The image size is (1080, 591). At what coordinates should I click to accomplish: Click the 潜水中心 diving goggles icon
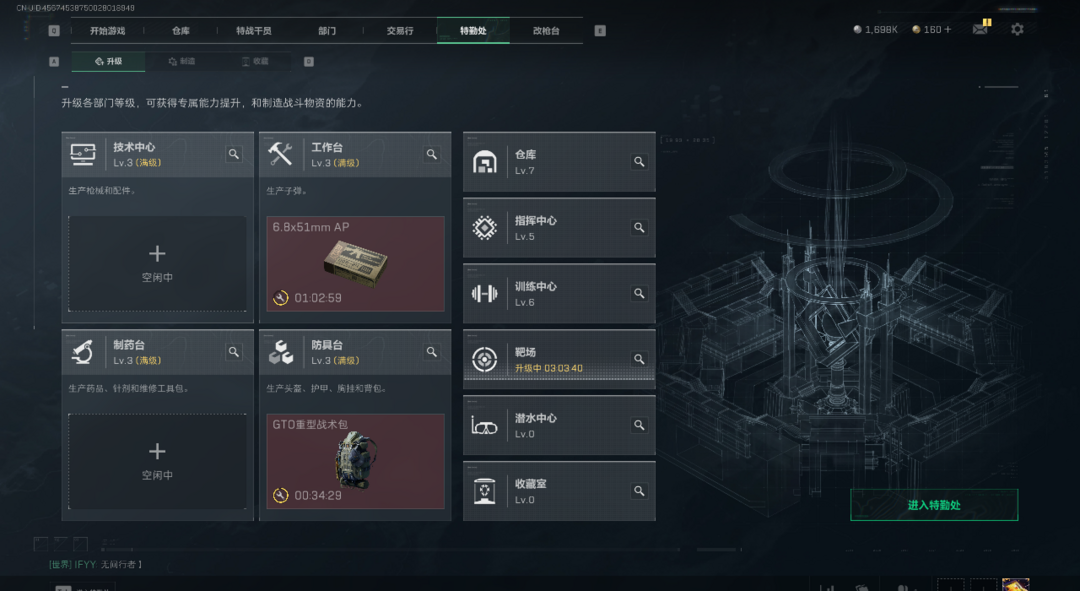coord(484,426)
